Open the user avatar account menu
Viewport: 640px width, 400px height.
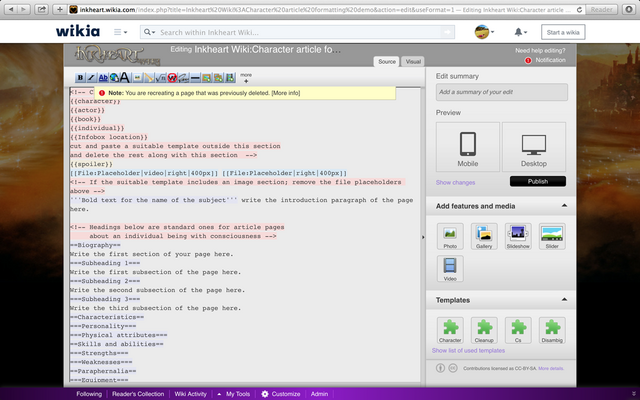[484, 32]
